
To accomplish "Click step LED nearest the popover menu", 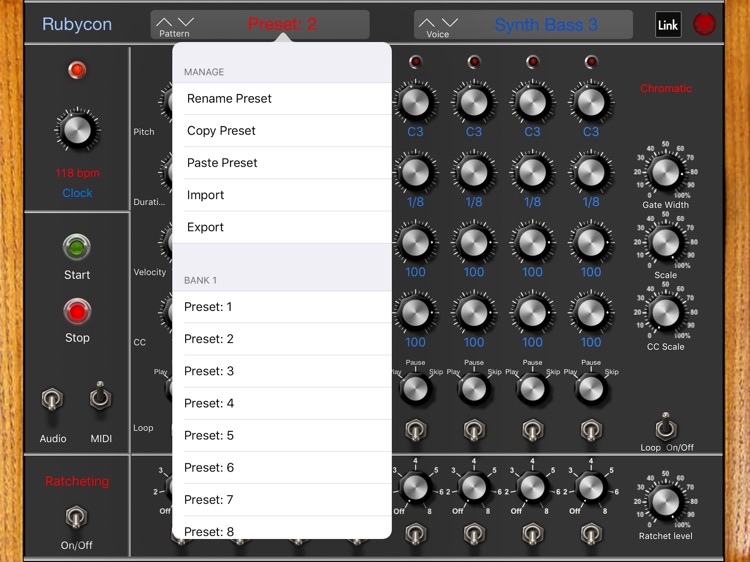I will [416, 62].
